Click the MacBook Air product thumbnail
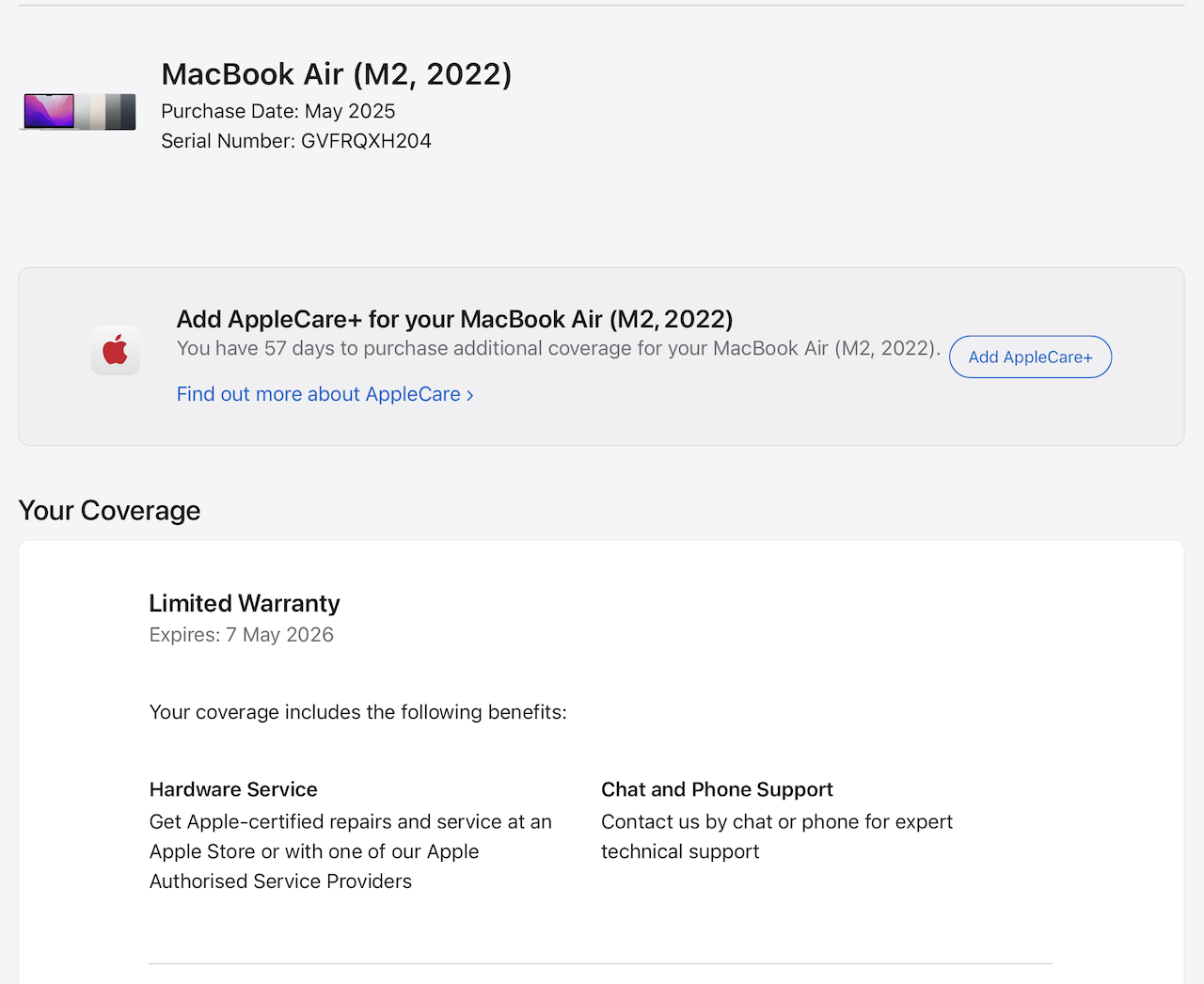 click(x=79, y=111)
